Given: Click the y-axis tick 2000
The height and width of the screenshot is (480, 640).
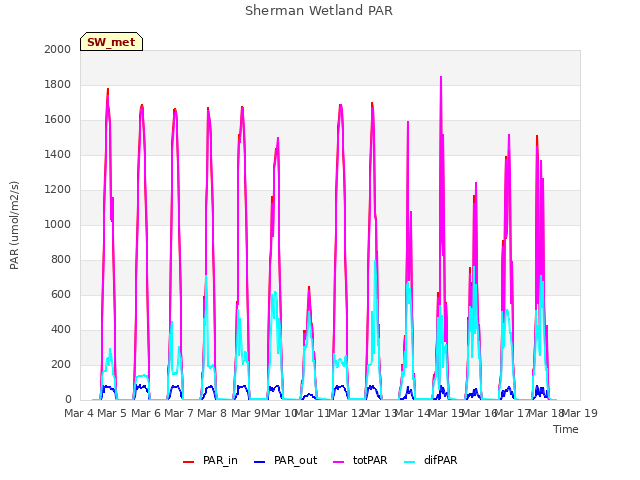Looking at the screenshot, I should [x=58, y=49].
